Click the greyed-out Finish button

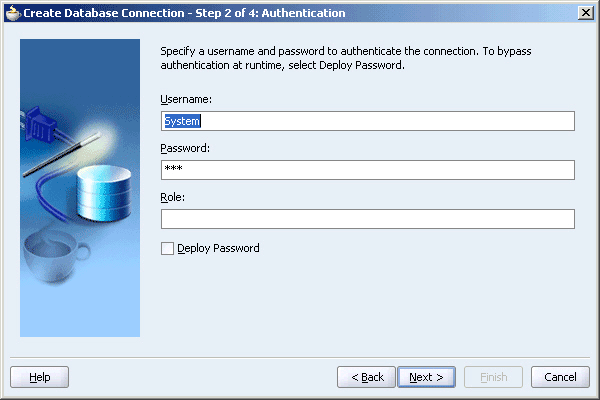point(493,377)
